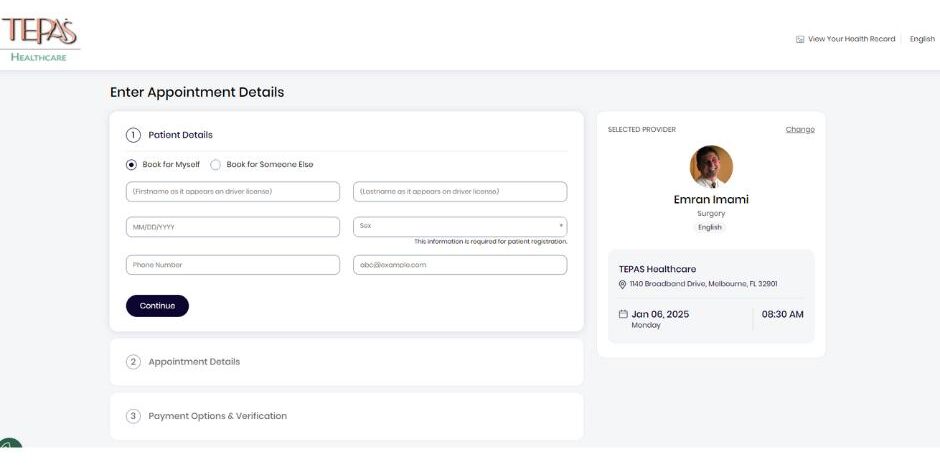
Task: Click the English language tag on provider
Action: point(710,228)
